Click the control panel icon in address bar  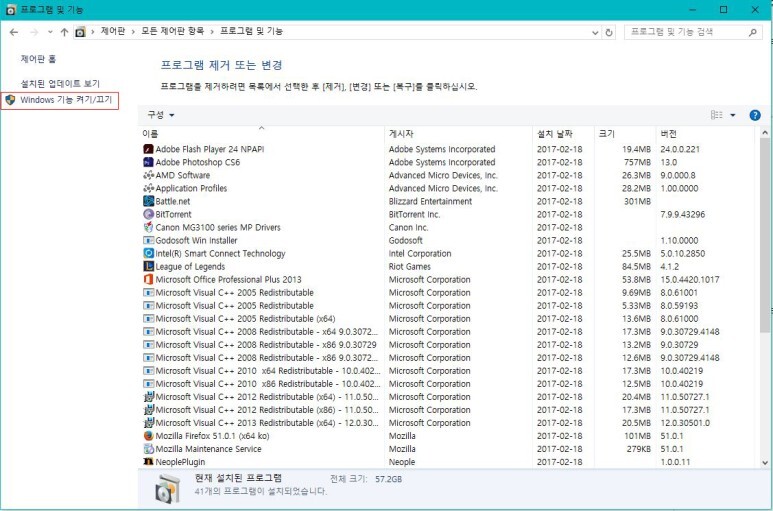tap(80, 33)
